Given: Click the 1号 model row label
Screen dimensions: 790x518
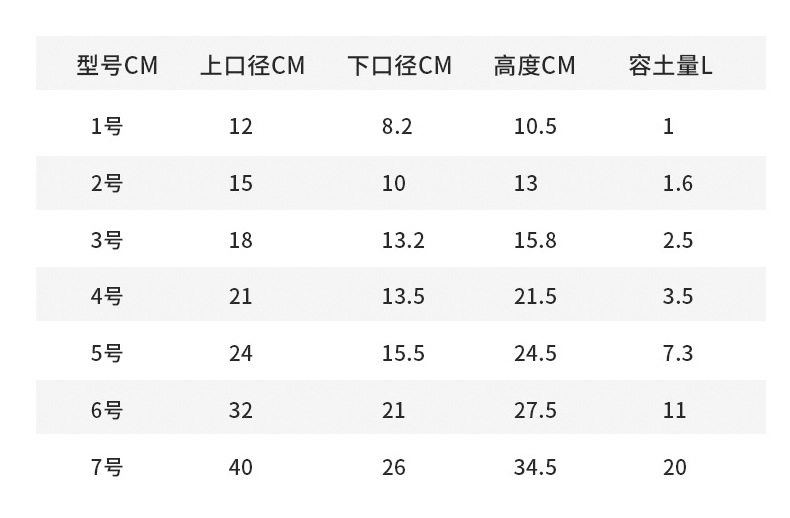Looking at the screenshot, I should (106, 126).
